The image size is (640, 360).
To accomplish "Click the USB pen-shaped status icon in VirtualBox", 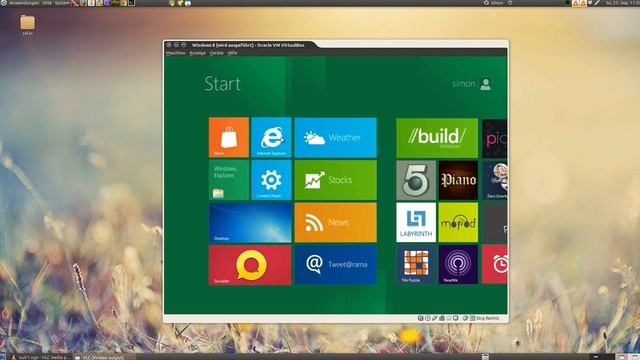I will click(435, 318).
